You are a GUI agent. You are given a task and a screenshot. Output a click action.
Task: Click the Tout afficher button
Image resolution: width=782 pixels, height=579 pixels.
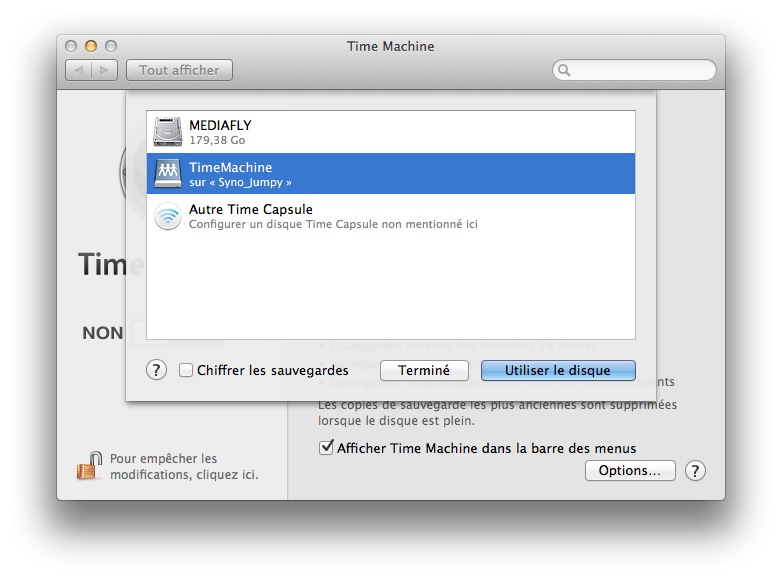click(x=179, y=70)
